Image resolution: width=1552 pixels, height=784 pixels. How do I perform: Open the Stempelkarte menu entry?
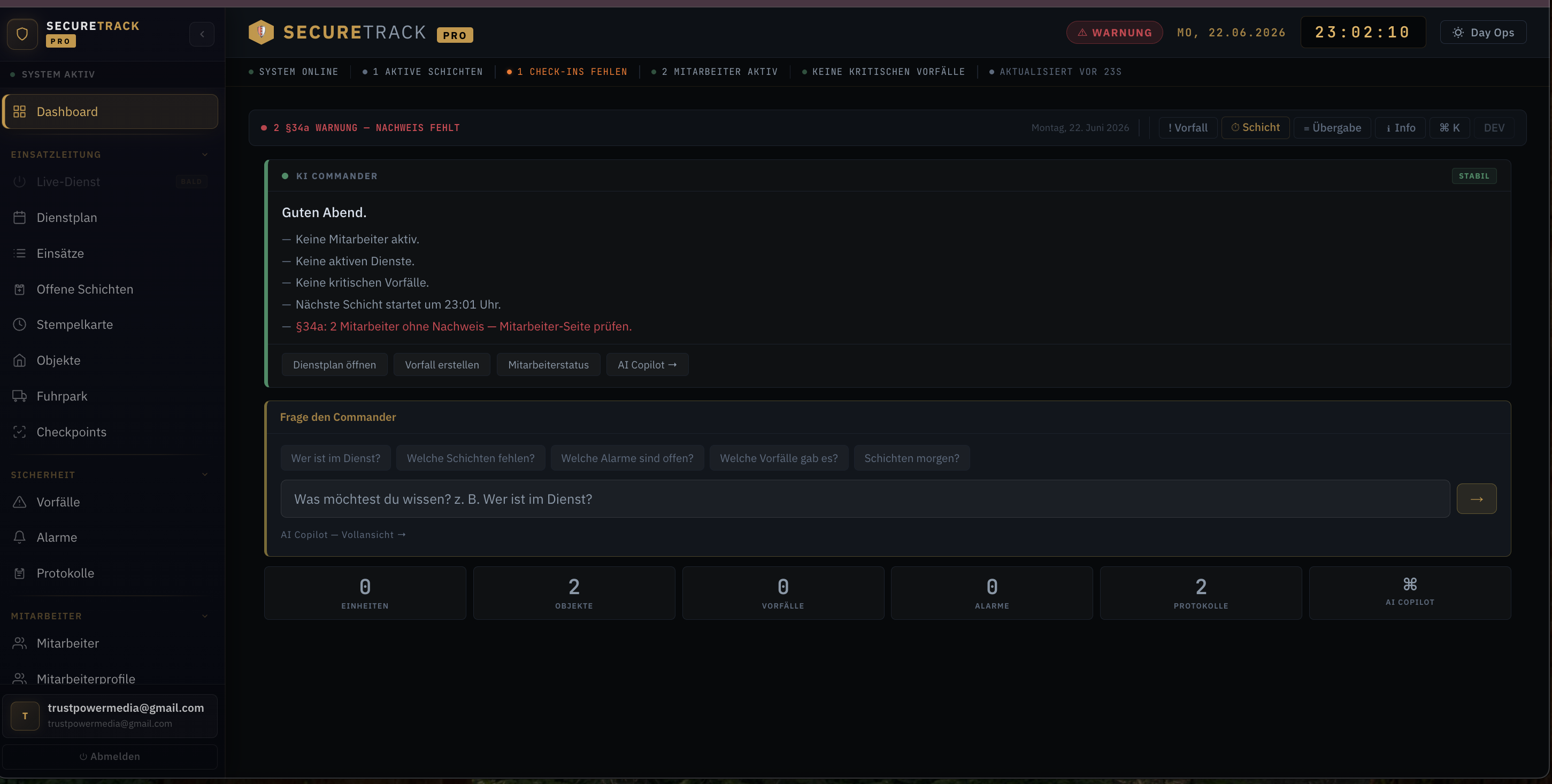110,324
